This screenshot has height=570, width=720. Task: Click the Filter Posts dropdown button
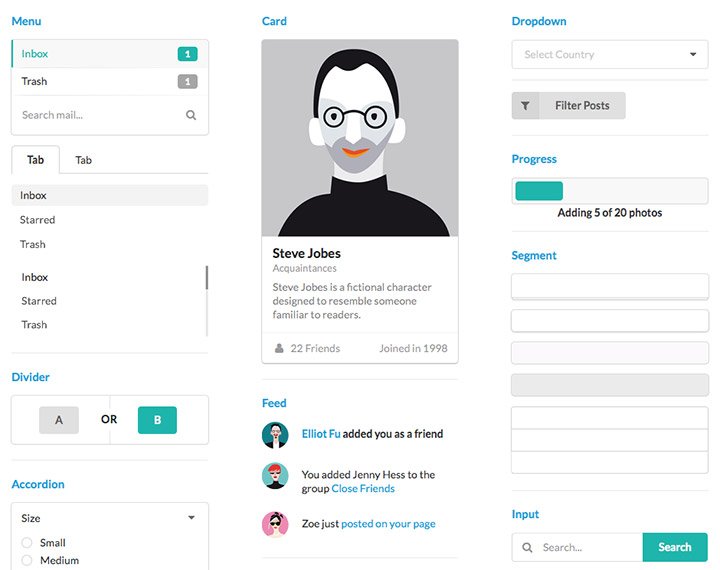point(568,106)
